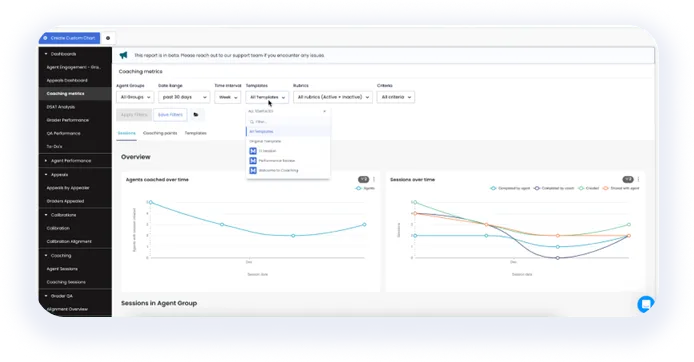694x362 pixels.
Task: Click the collapse arrow in the templates dropdown header
Action: coord(324,112)
